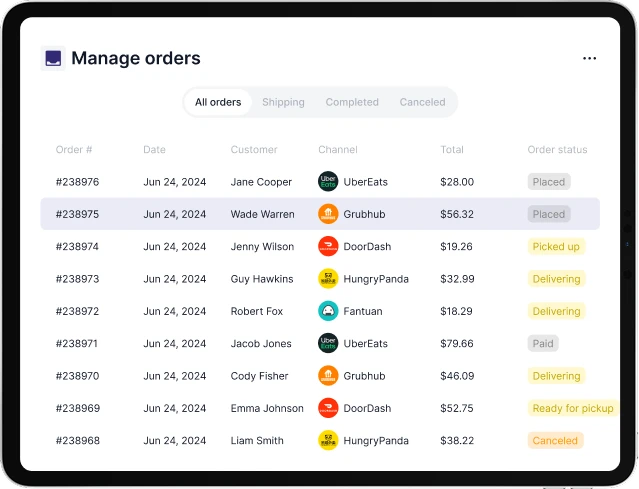Open the three-dot more options menu

[x=589, y=59]
